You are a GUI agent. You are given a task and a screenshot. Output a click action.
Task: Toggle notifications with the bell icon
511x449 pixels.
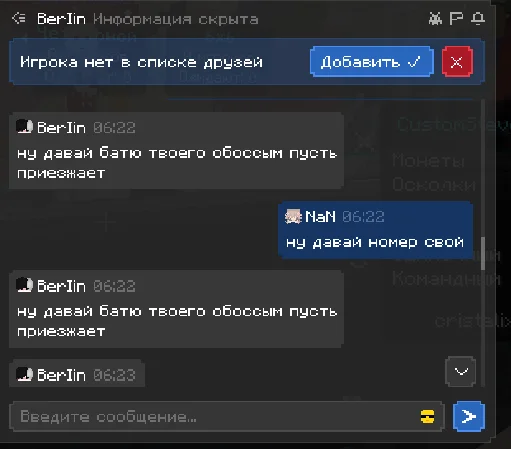point(478,18)
